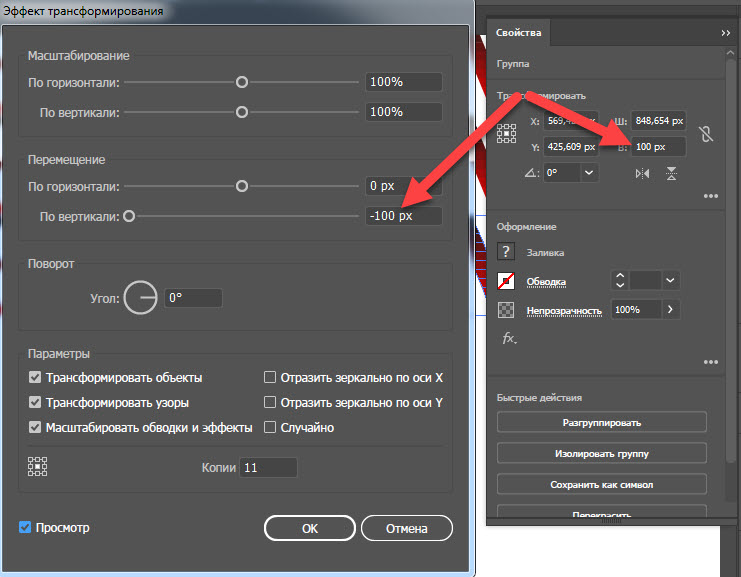The image size is (741, 577).
Task: Click the reference point grid in Transform dialog
Action: pyautogui.click(x=37, y=466)
